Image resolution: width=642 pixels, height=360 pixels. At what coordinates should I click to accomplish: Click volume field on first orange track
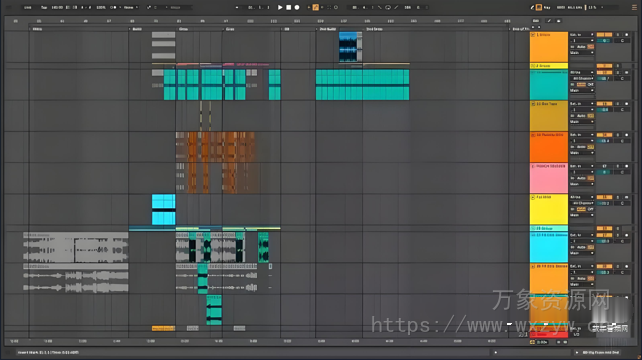(x=604, y=41)
